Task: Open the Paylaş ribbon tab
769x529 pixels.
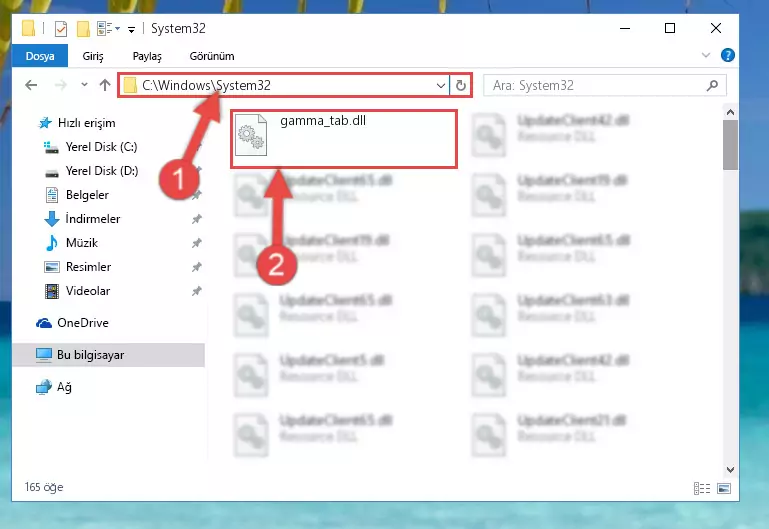Action: click(147, 56)
